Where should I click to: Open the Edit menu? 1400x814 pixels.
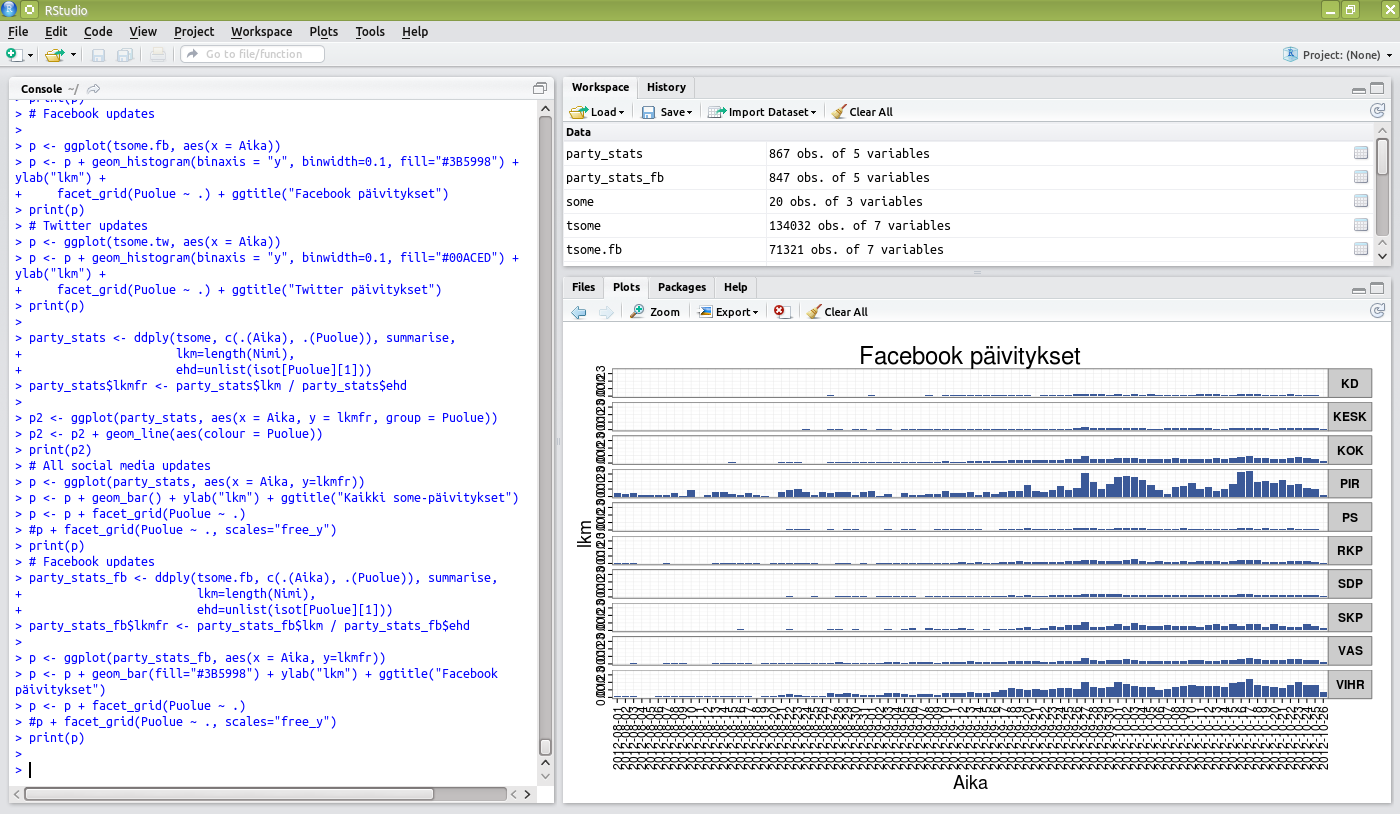56,31
